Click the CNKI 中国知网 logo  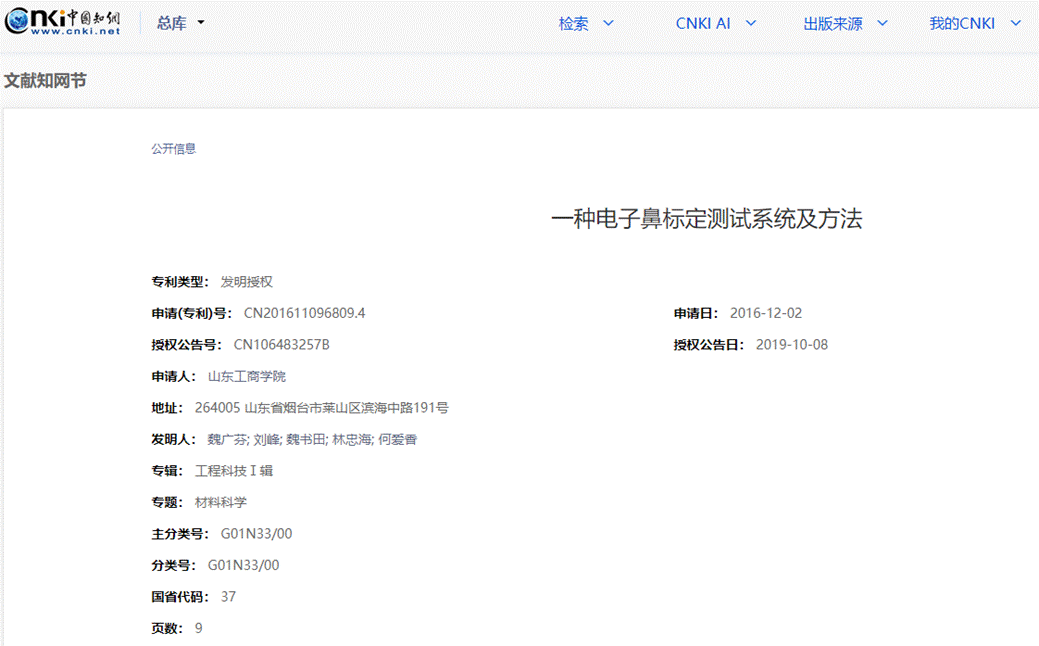[x=62, y=23]
